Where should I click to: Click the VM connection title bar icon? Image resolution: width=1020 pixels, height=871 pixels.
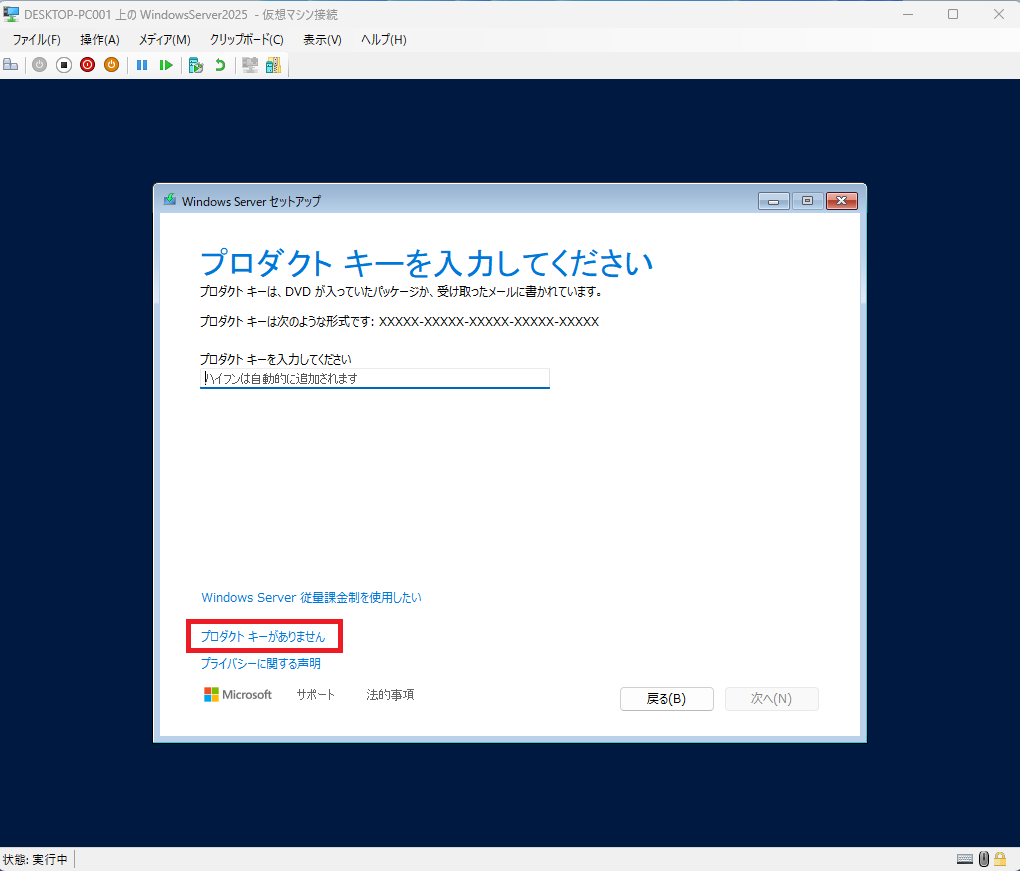pos(11,14)
